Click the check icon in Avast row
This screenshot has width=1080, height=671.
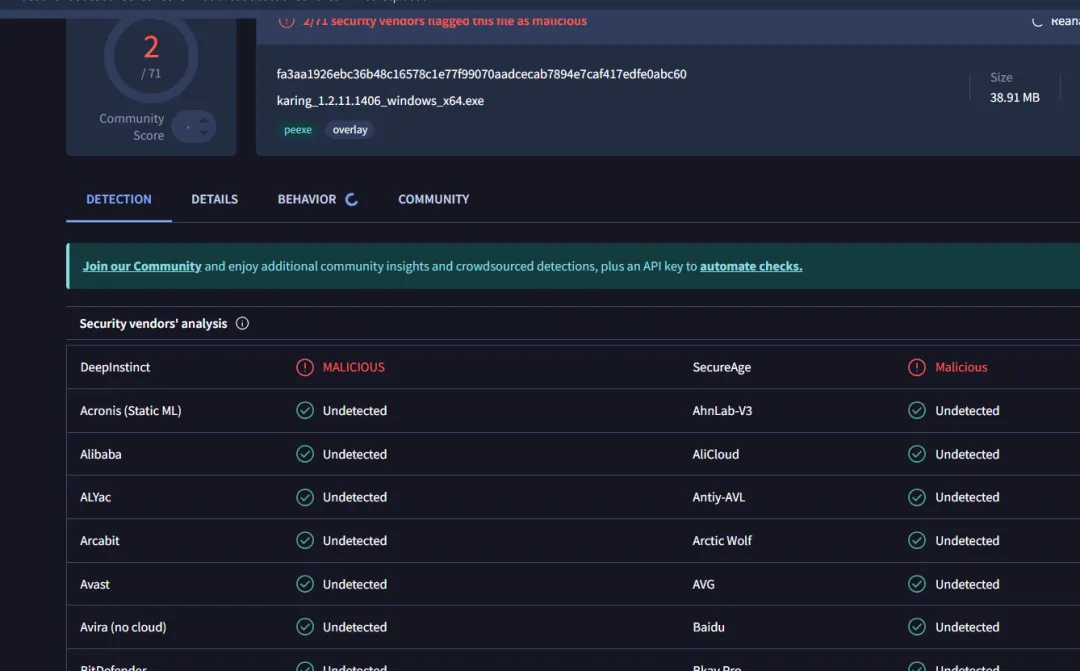point(304,584)
